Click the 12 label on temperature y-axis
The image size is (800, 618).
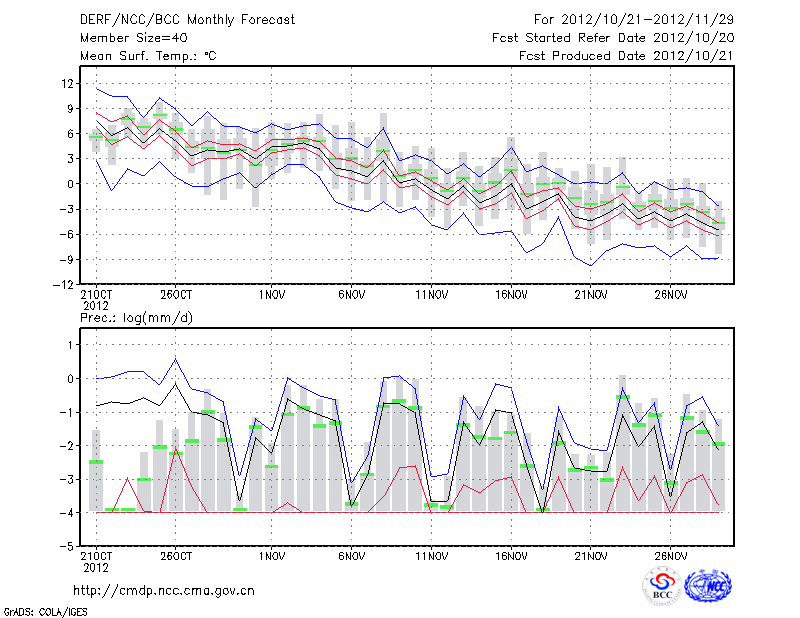click(67, 83)
